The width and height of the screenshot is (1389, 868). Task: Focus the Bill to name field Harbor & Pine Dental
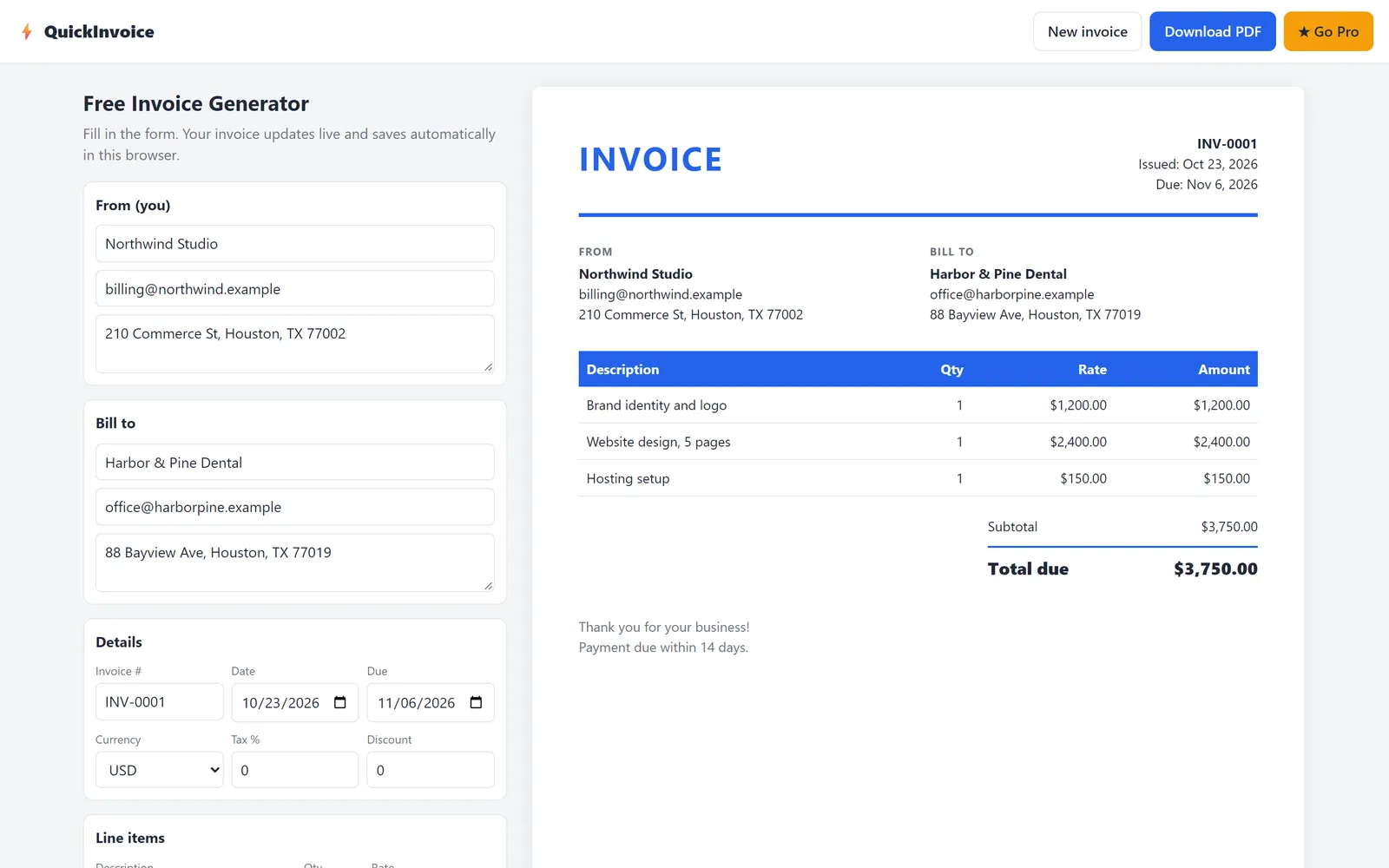(294, 463)
